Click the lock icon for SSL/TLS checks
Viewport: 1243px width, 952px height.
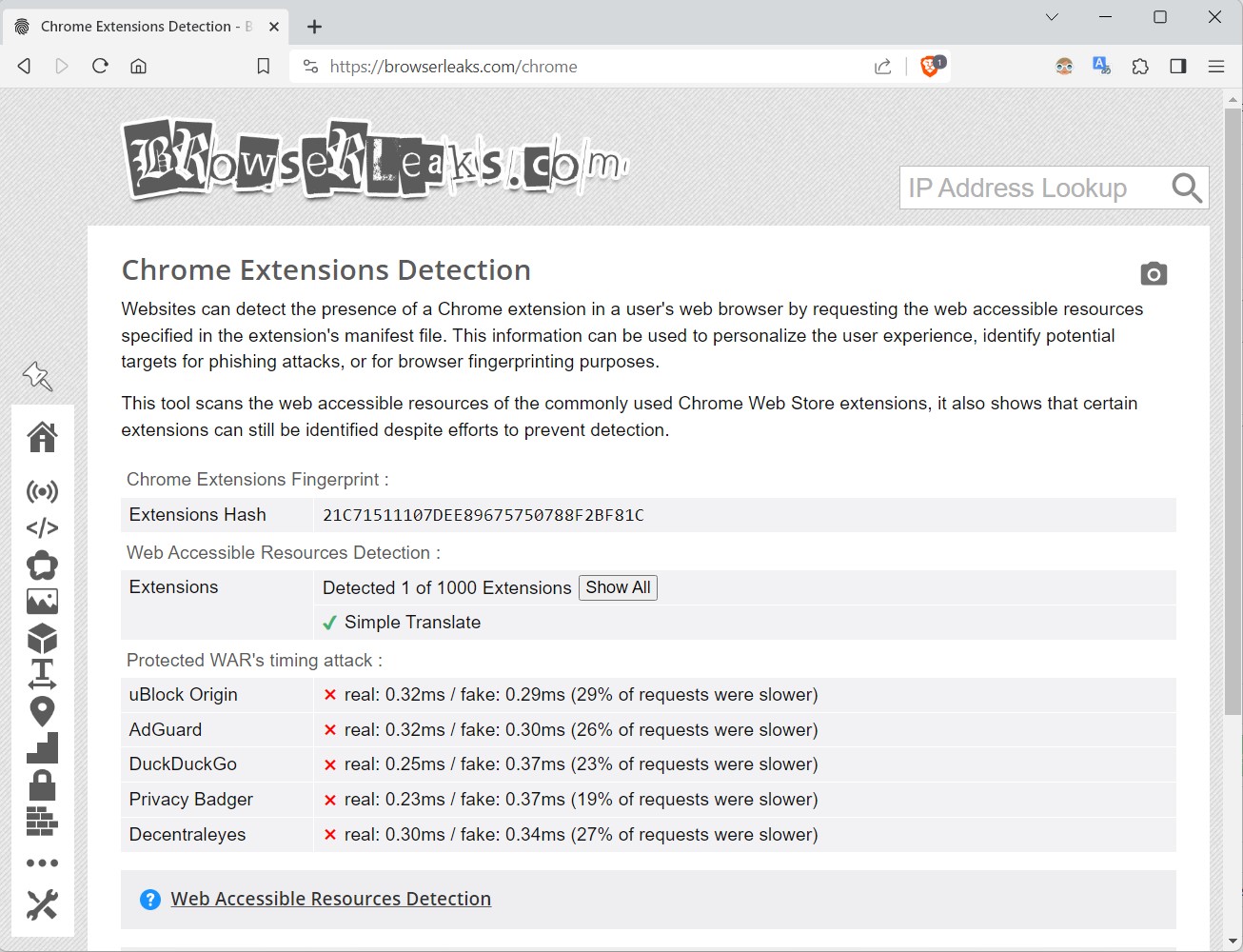click(x=42, y=783)
